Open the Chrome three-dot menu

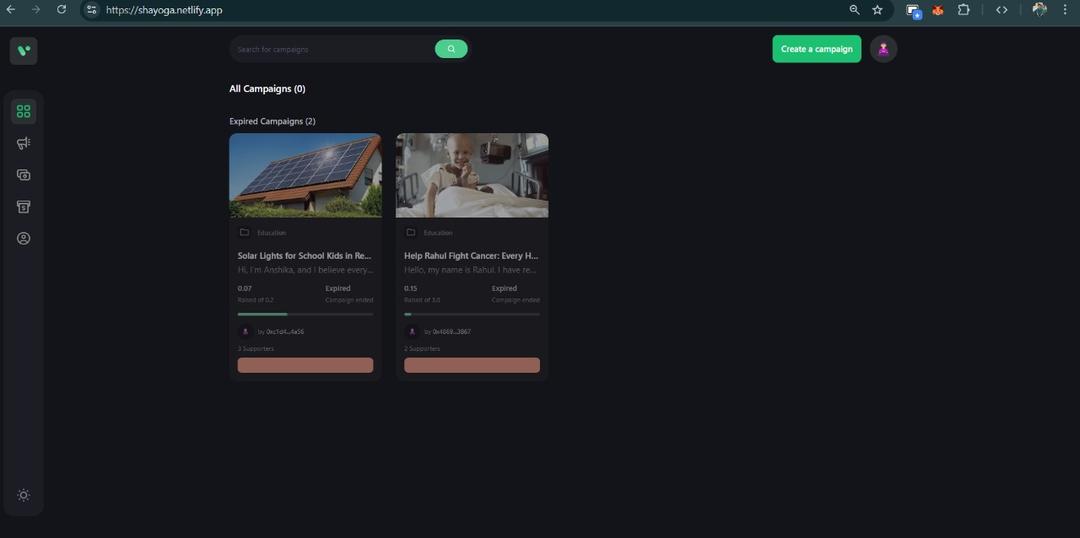point(1065,10)
